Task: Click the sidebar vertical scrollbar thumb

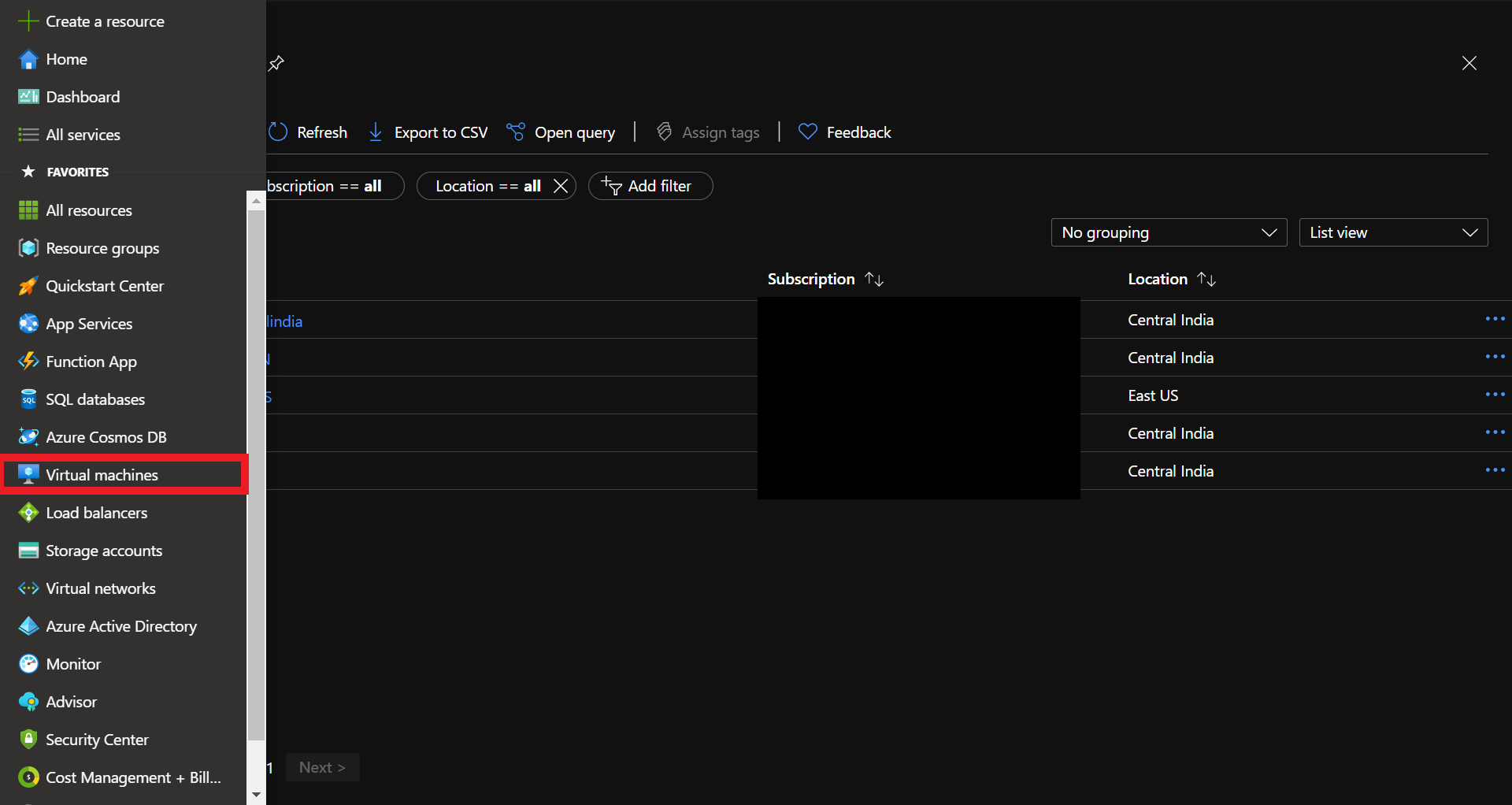Action: click(x=256, y=475)
